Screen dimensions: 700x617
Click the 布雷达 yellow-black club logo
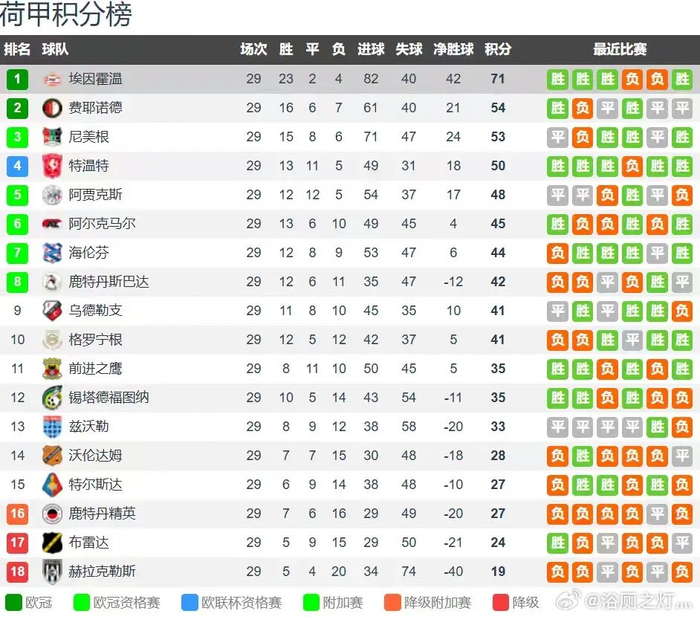point(52,543)
